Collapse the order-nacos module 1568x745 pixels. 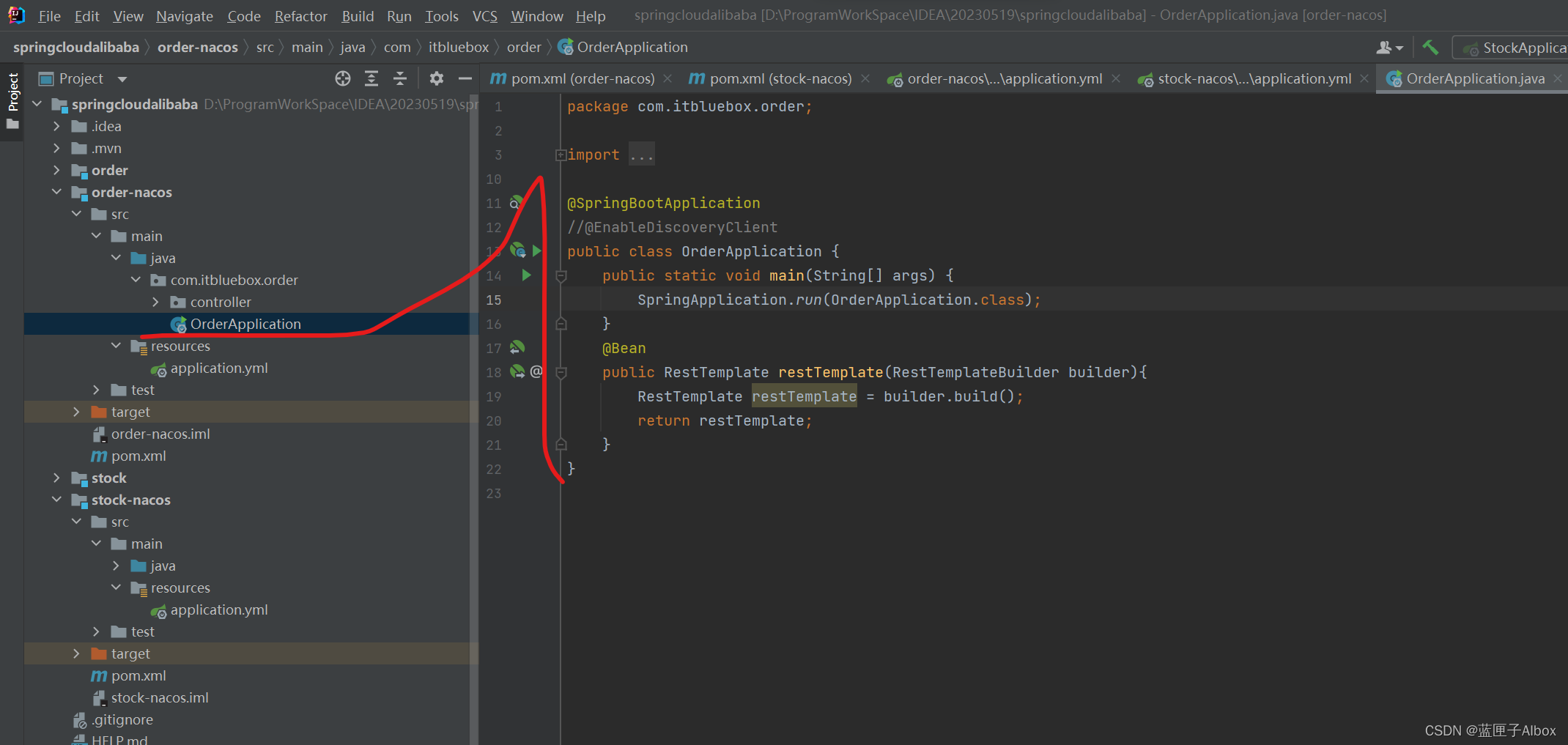(56, 192)
